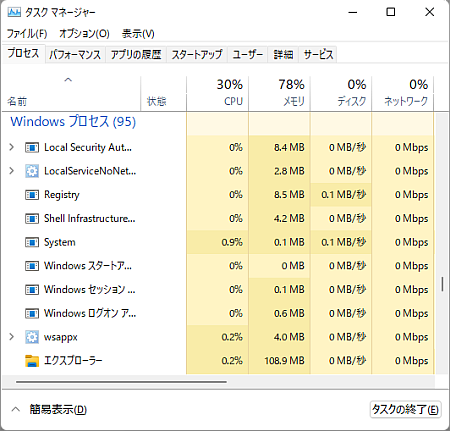Click the 2.8 MB memory value
Image resolution: width=450 pixels, height=431 pixels.
tap(289, 171)
